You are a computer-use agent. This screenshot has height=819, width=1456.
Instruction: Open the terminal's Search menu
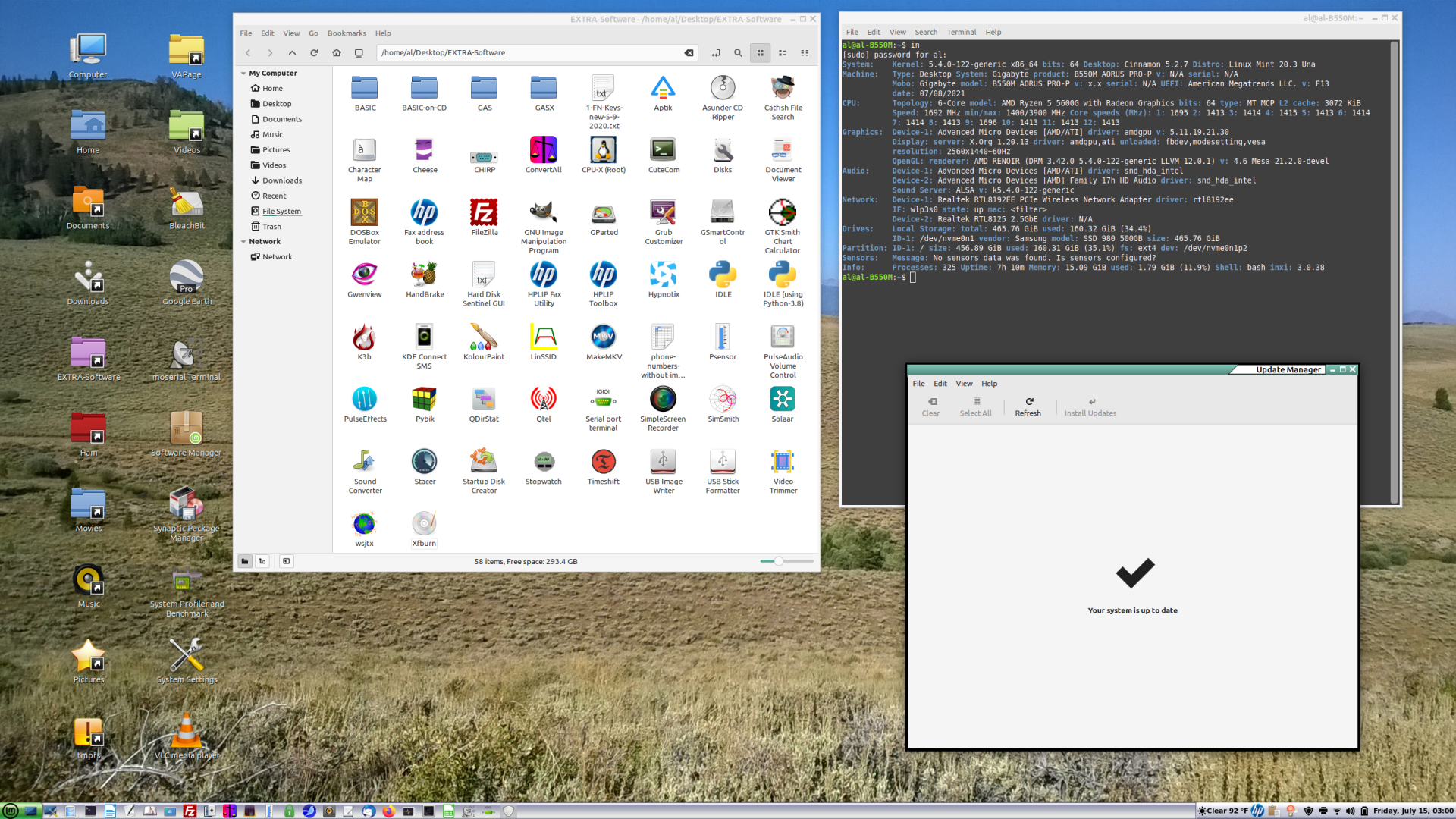(926, 33)
